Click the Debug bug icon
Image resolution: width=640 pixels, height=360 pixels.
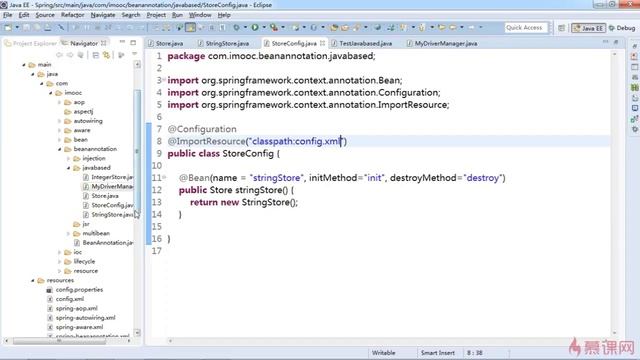pos(236,27)
